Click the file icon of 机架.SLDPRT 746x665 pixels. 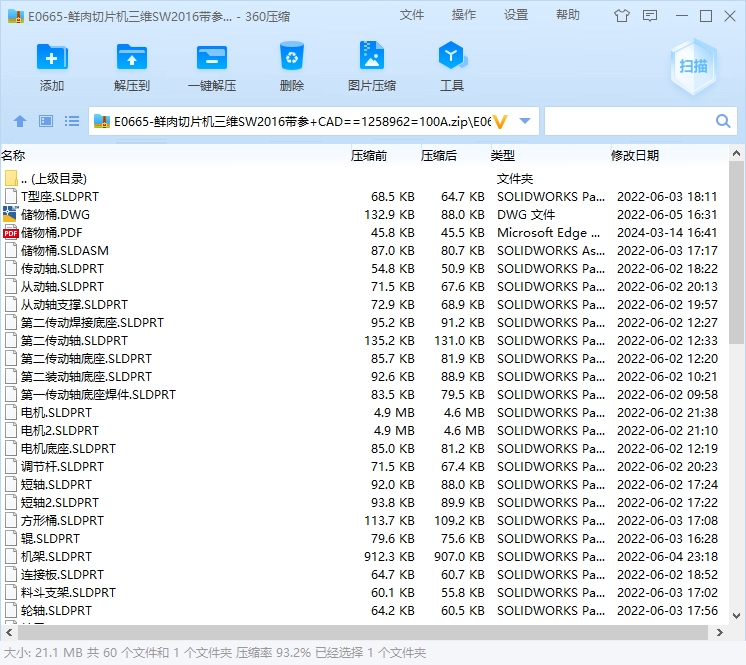pos(10,557)
